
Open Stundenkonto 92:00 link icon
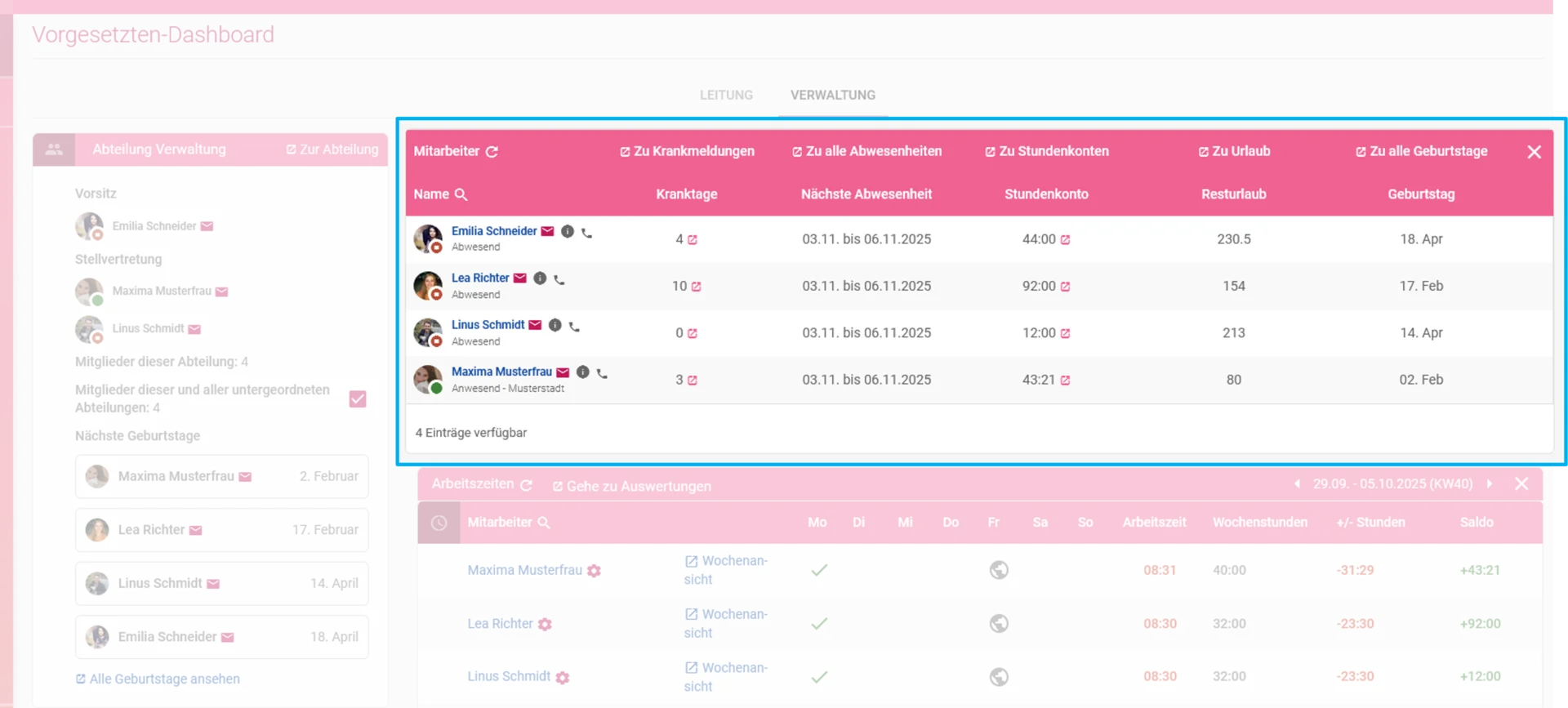point(1065,287)
